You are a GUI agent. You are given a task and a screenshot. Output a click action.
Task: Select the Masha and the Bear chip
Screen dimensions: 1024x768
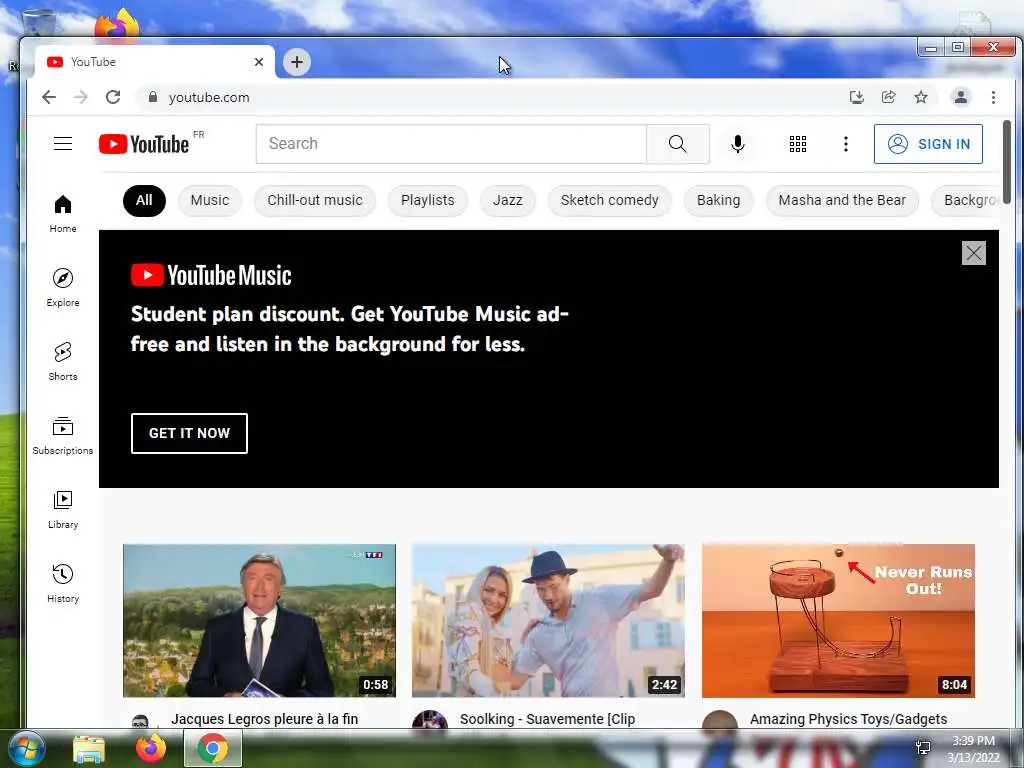click(x=842, y=200)
